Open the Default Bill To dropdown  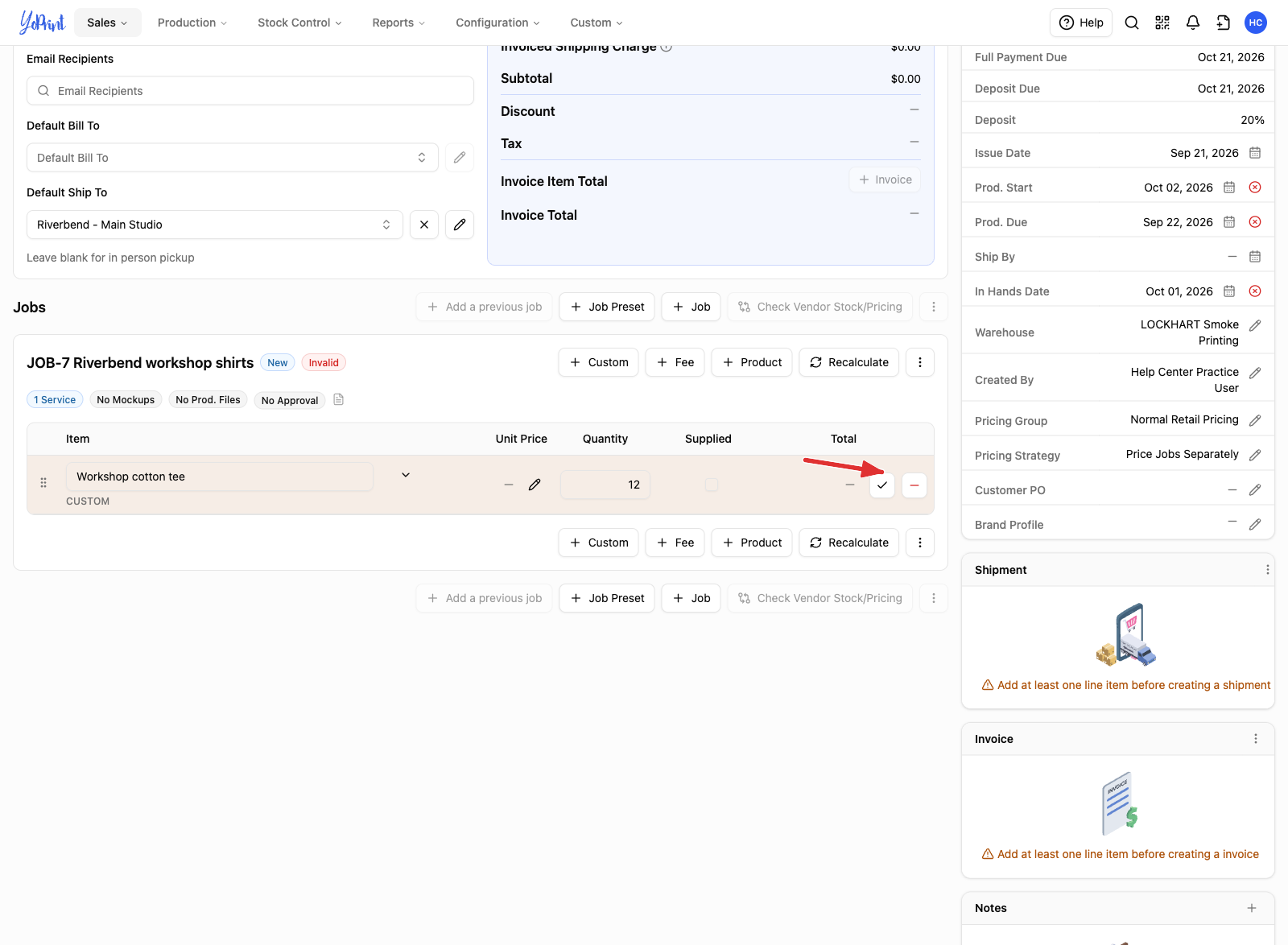(233, 158)
